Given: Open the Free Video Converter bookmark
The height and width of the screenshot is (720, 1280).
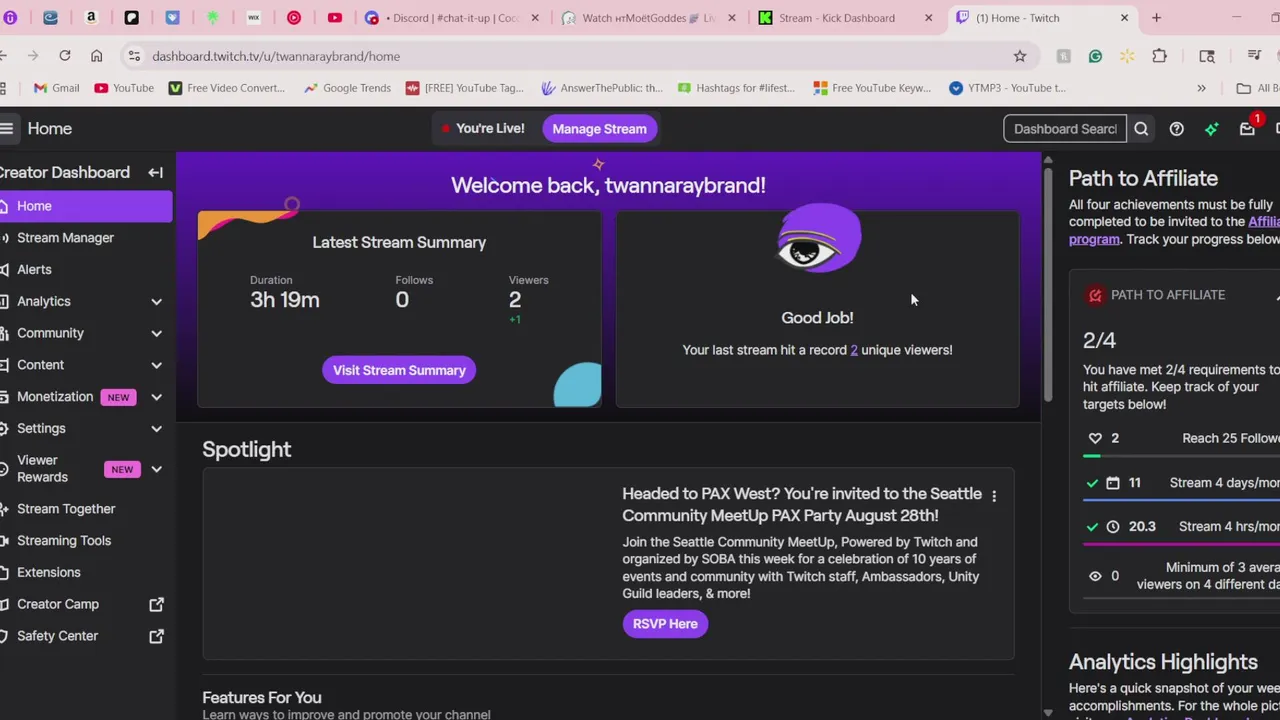Looking at the screenshot, I should coord(227,88).
